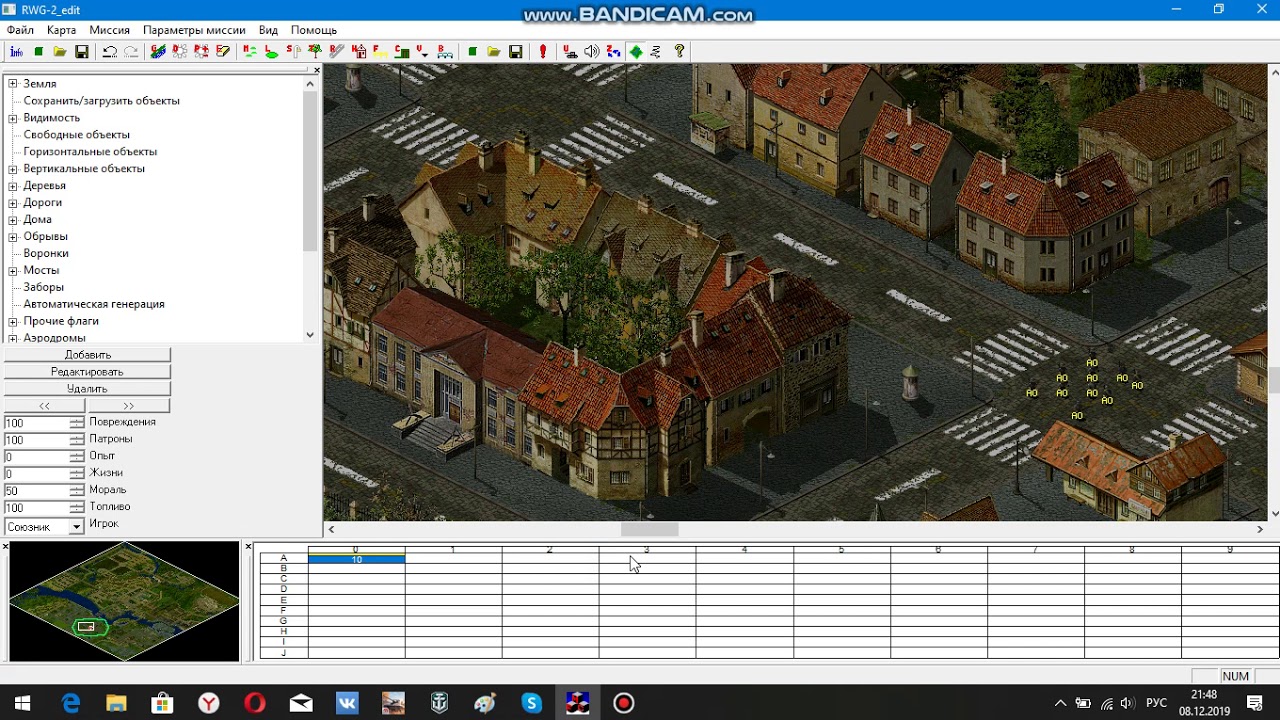Image resolution: width=1280 pixels, height=720 pixels.
Task: Select the blue table cell containing 10
Action: point(357,560)
